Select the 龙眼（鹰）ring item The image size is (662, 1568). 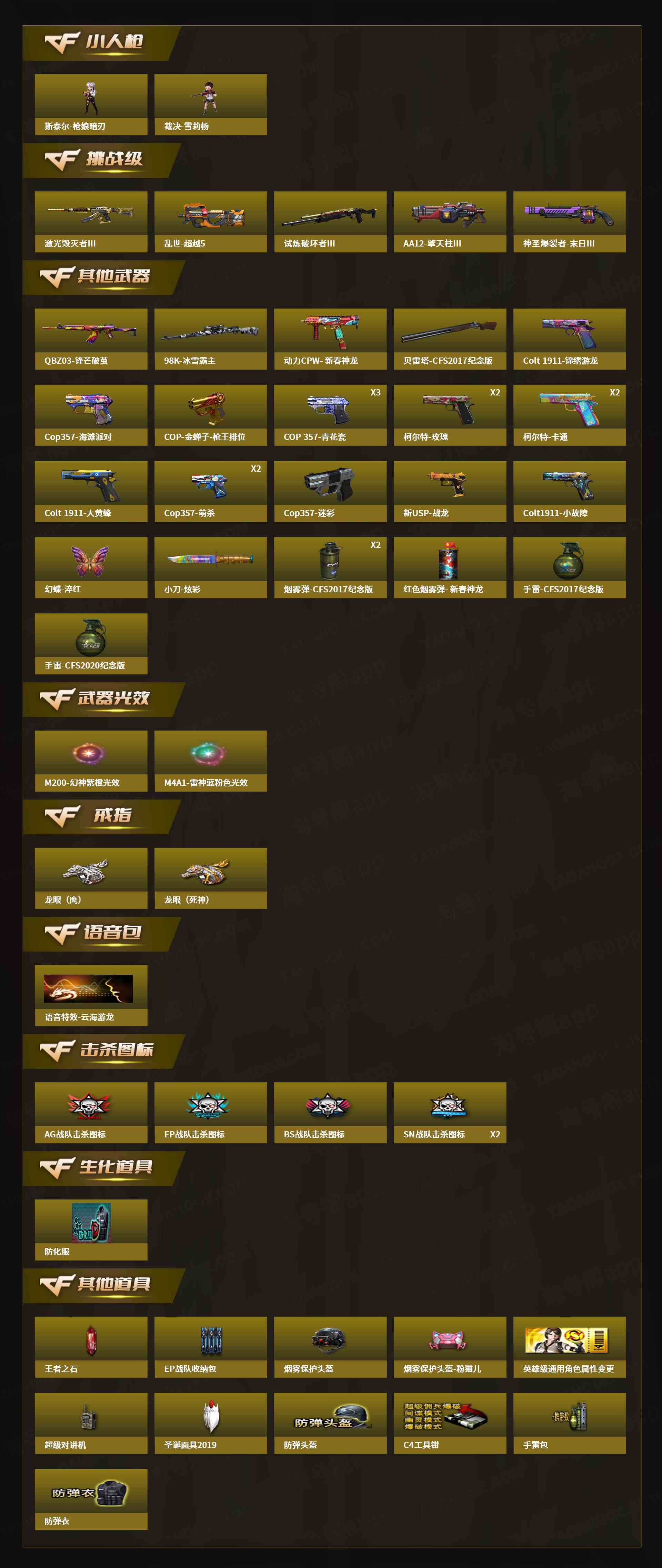pyautogui.click(x=91, y=878)
